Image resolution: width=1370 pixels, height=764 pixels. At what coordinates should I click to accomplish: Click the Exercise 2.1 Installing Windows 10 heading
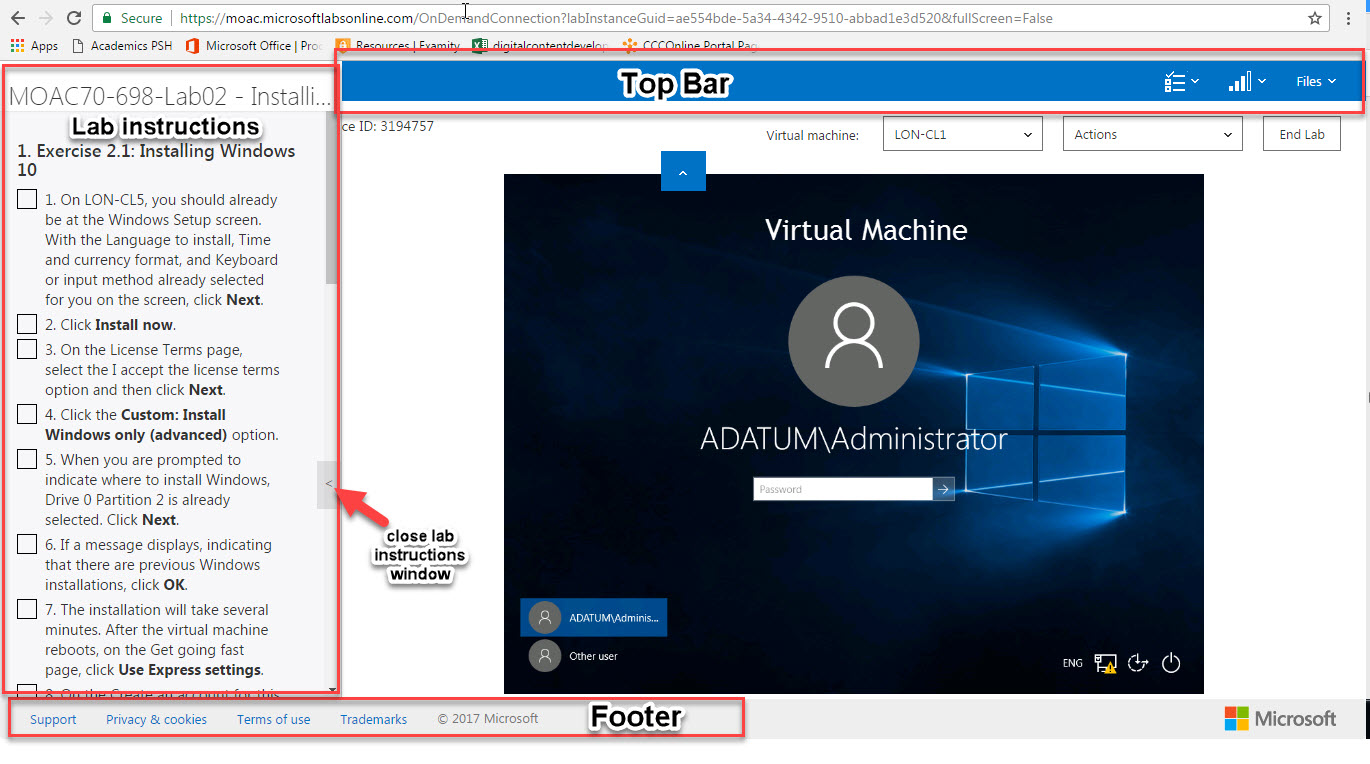click(x=156, y=160)
